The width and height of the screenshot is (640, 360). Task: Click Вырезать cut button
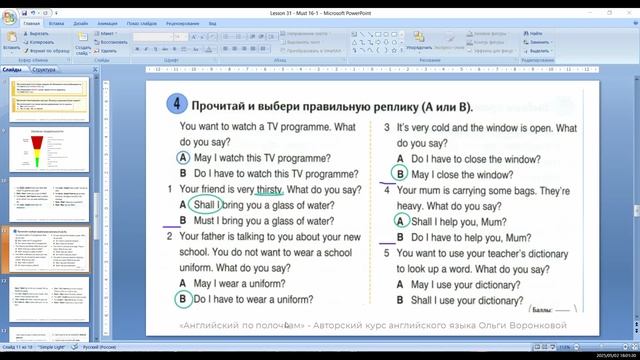pyautogui.click(x=36, y=33)
